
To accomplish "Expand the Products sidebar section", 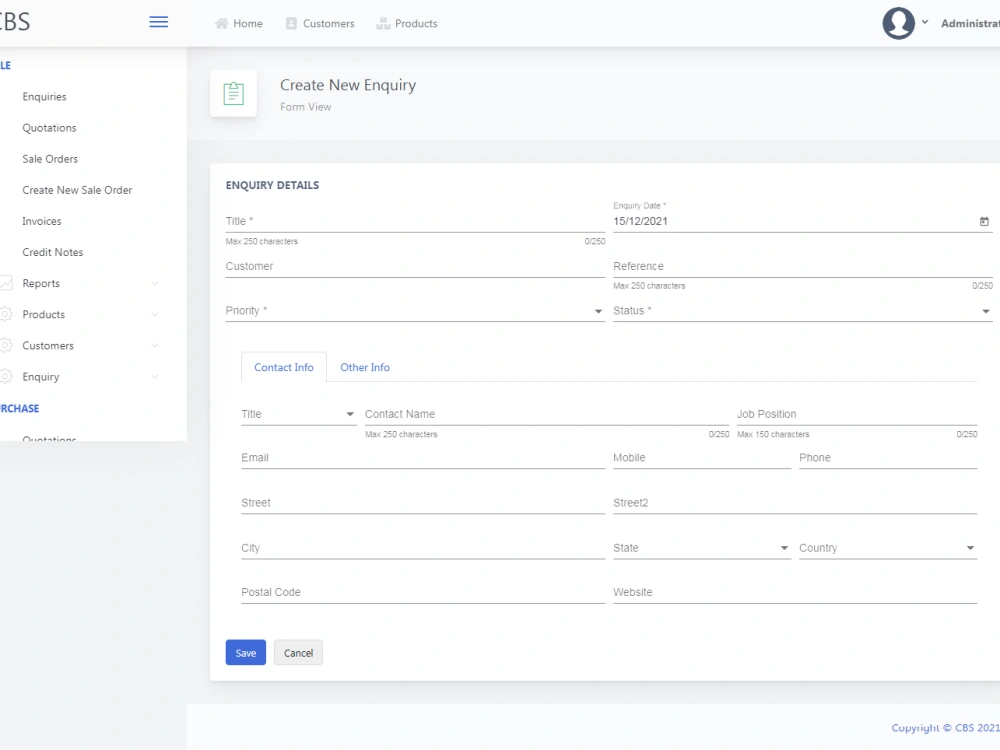I will click(154, 314).
